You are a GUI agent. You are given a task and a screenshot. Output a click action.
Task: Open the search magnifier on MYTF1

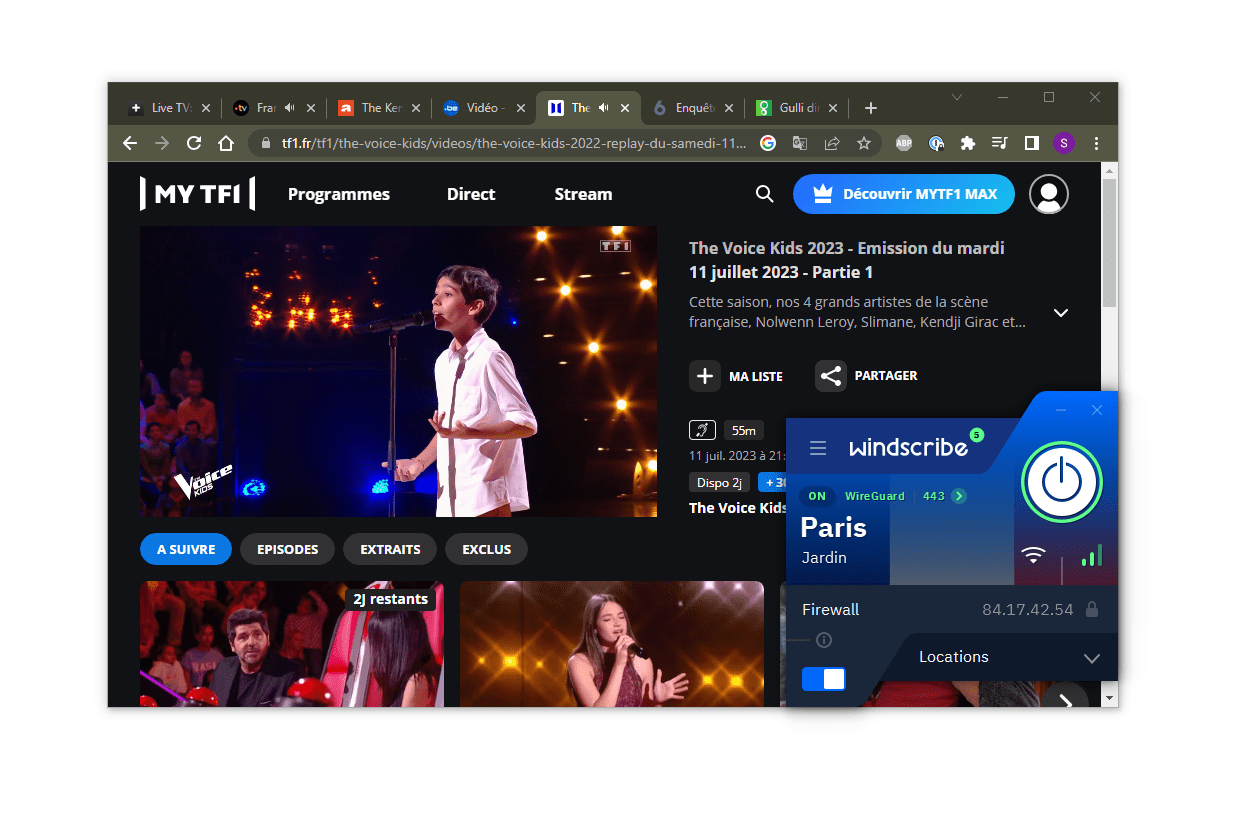click(x=764, y=194)
